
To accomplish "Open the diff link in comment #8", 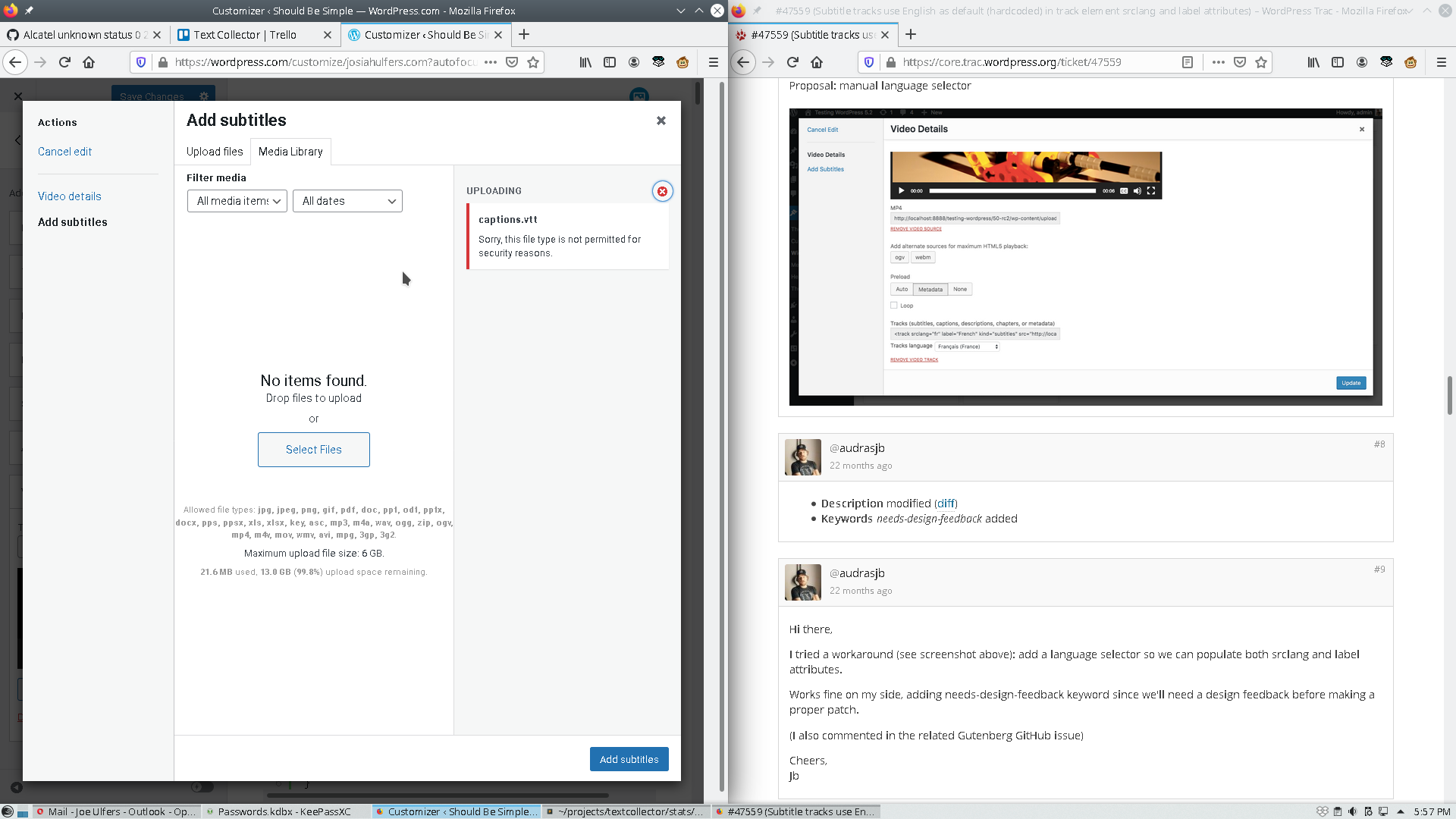I will point(946,504).
